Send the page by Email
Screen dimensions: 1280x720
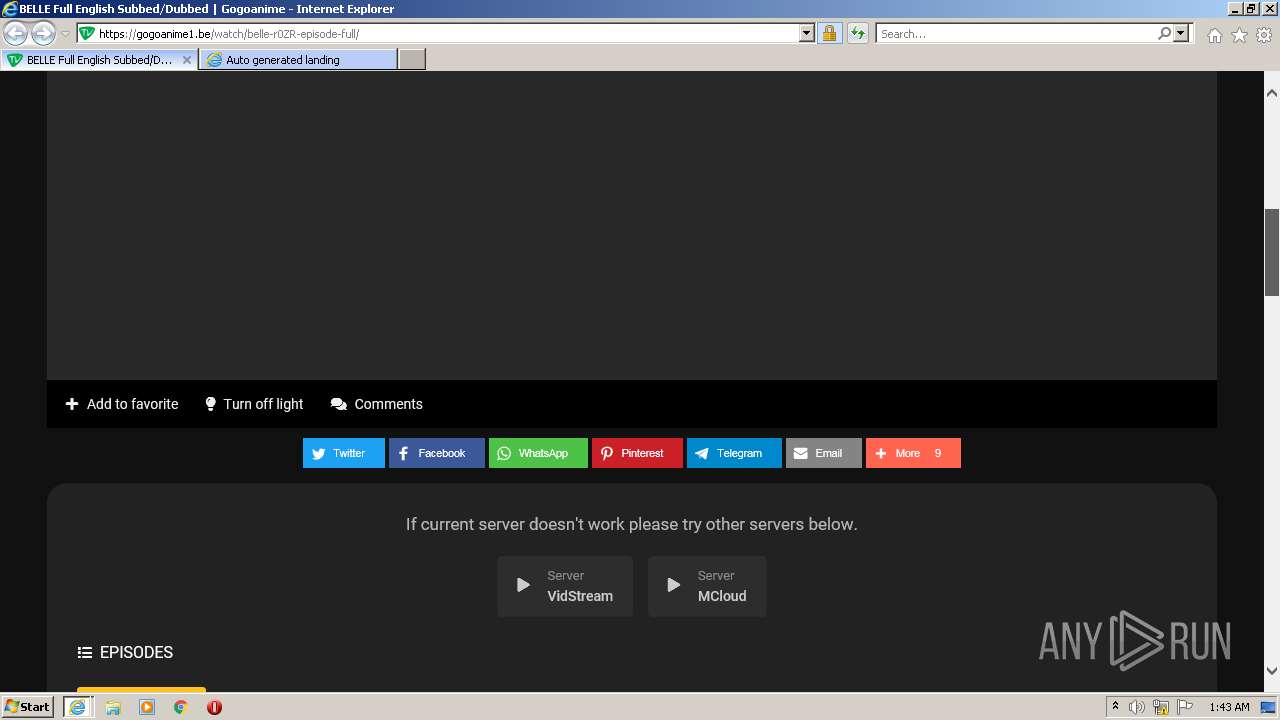(x=824, y=453)
